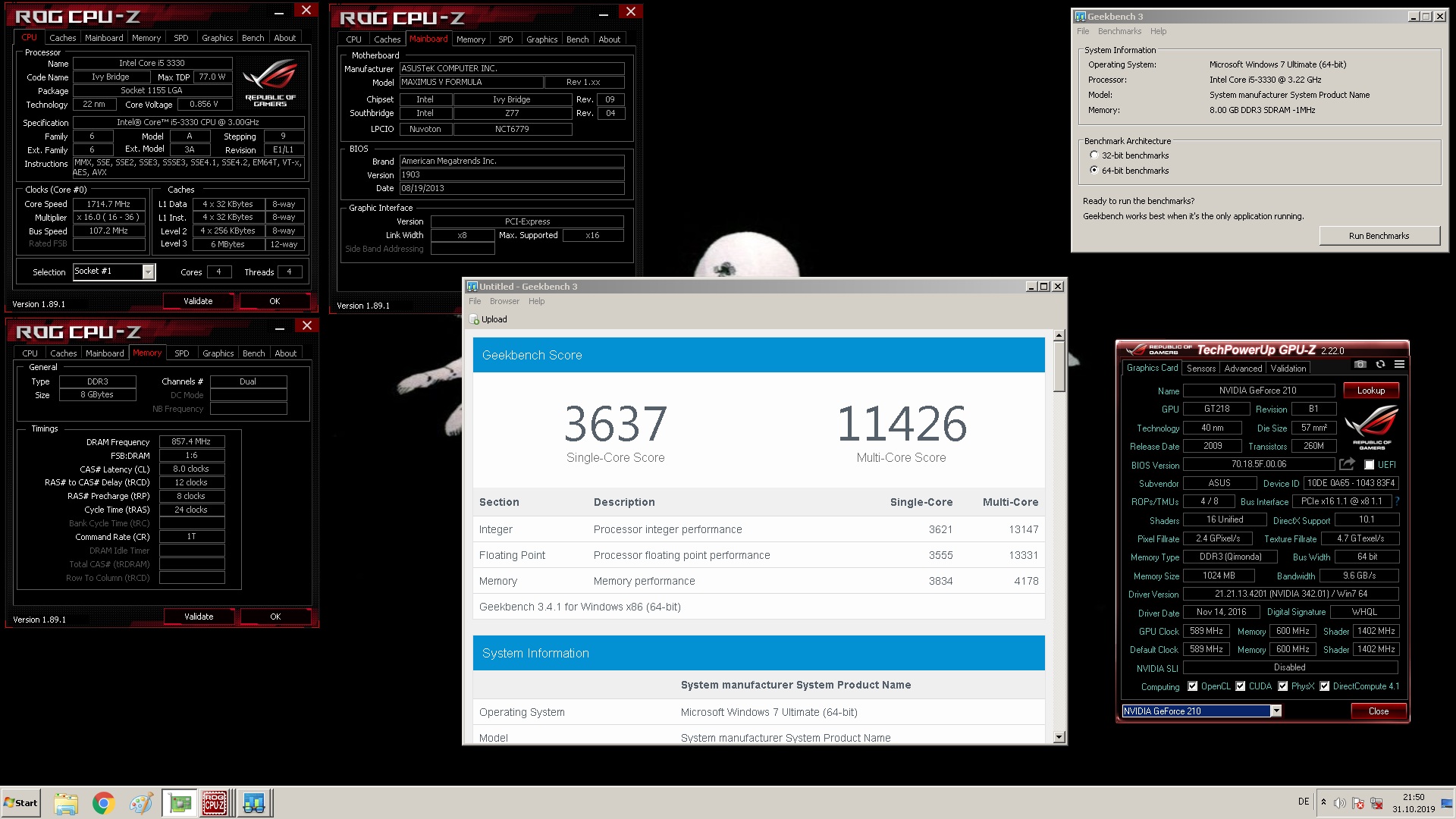
Task: Click the Close button in GPU-Z
Action: 1379,711
